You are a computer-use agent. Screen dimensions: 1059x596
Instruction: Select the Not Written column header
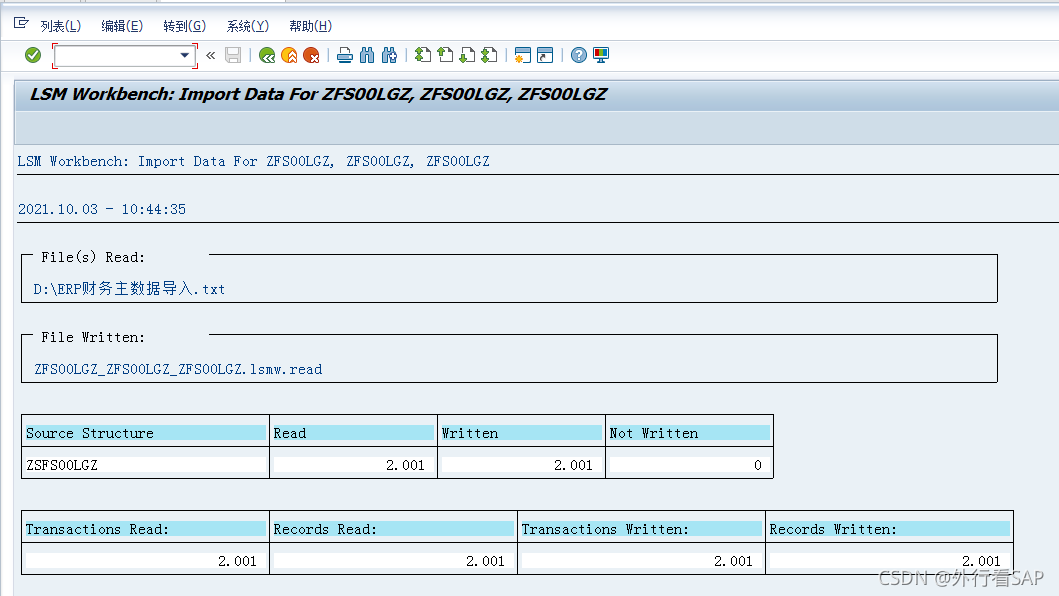pyautogui.click(x=690, y=433)
